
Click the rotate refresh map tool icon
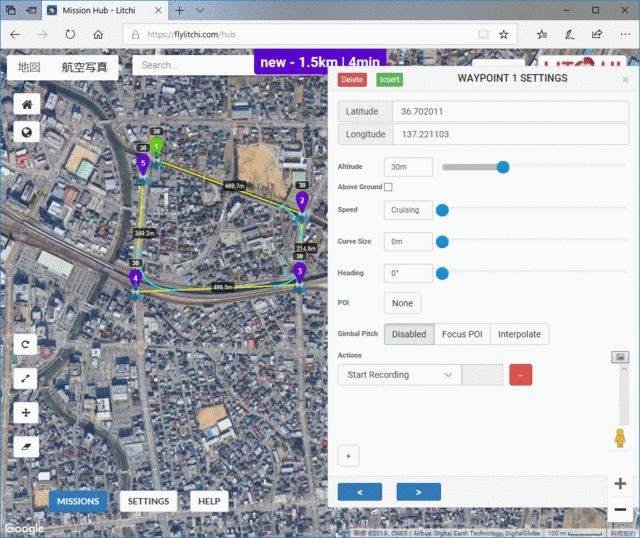tap(25, 345)
